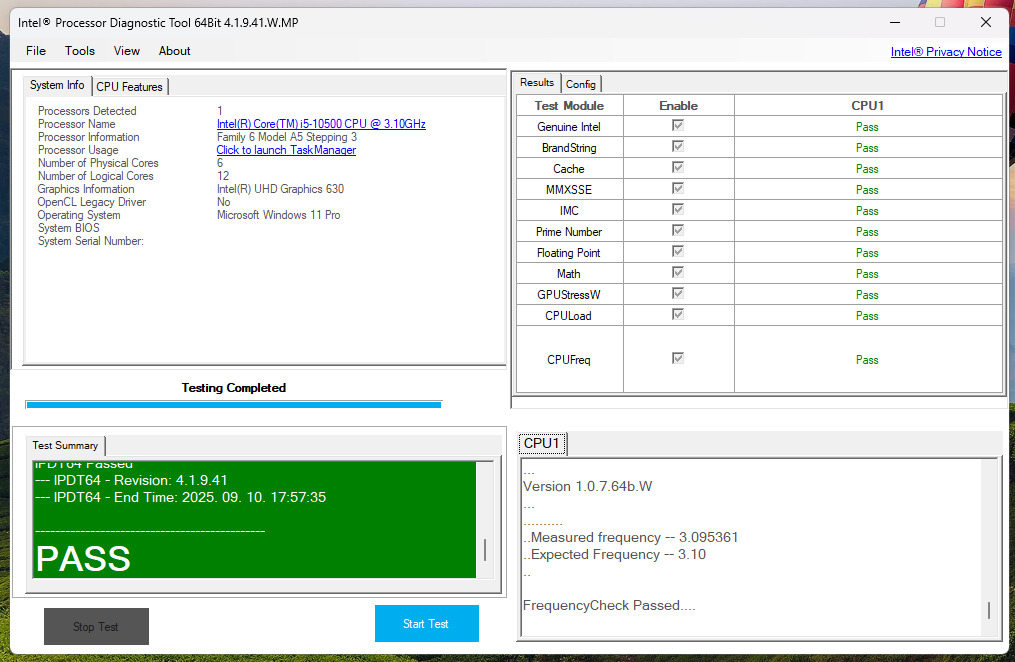Toggle the CPULoad enable checkbox
1015x662 pixels.
pos(678,314)
